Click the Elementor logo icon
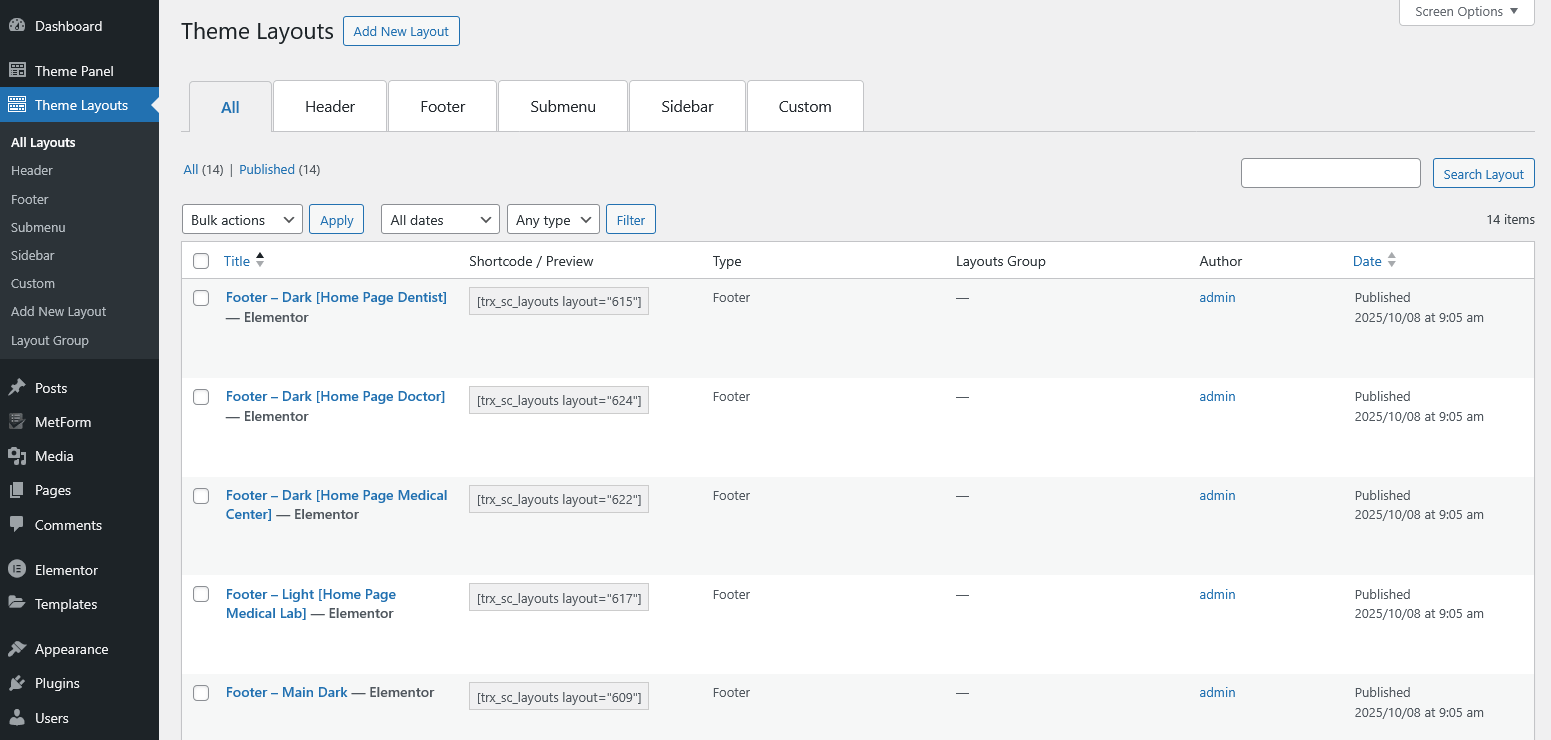The height and width of the screenshot is (740, 1551). [17, 570]
